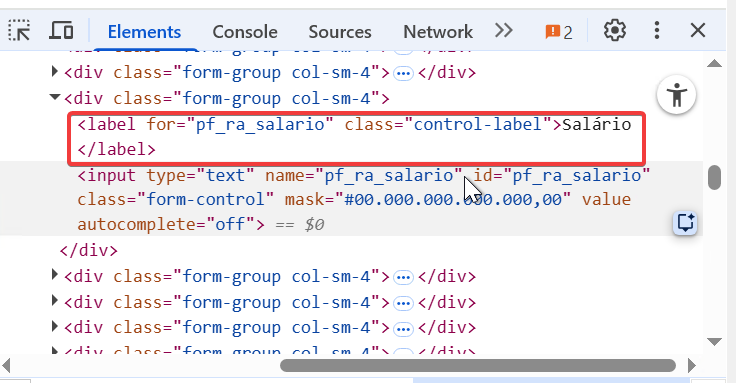Click the AI assistance icon beside input
The height and width of the screenshot is (383, 736).
pyautogui.click(x=685, y=222)
